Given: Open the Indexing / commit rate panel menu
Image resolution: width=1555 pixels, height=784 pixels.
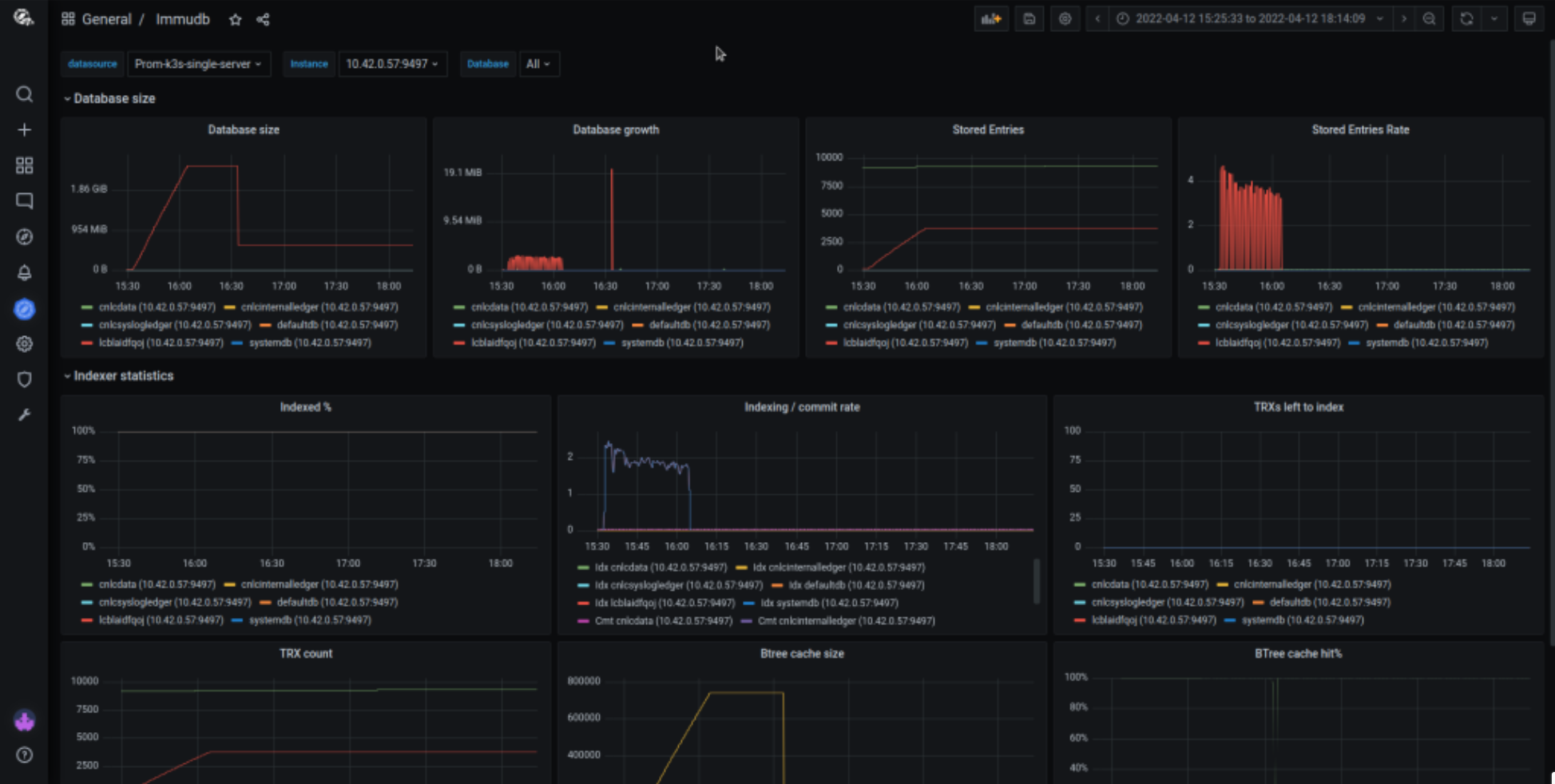Looking at the screenshot, I should (802, 407).
